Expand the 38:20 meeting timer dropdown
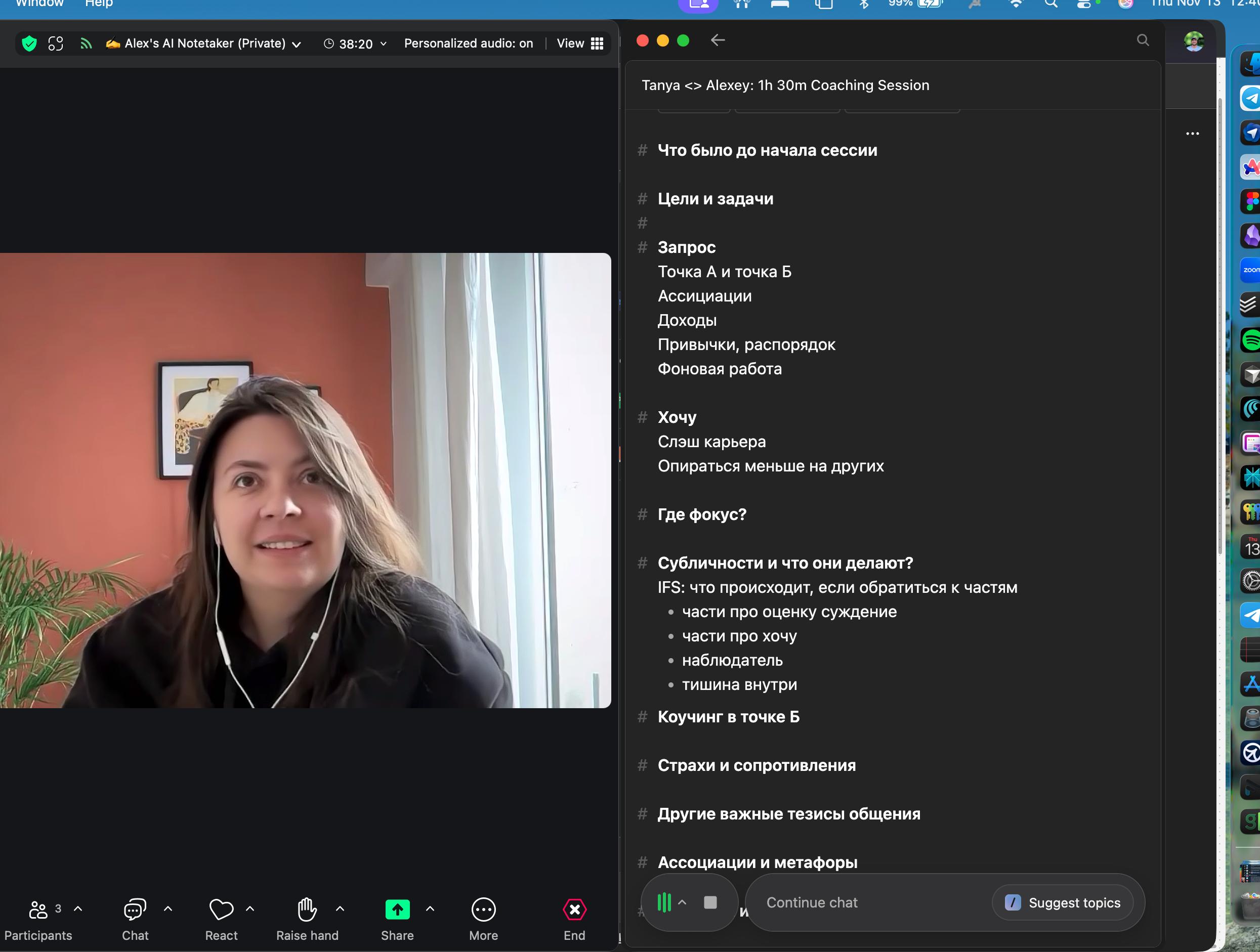 (x=384, y=44)
